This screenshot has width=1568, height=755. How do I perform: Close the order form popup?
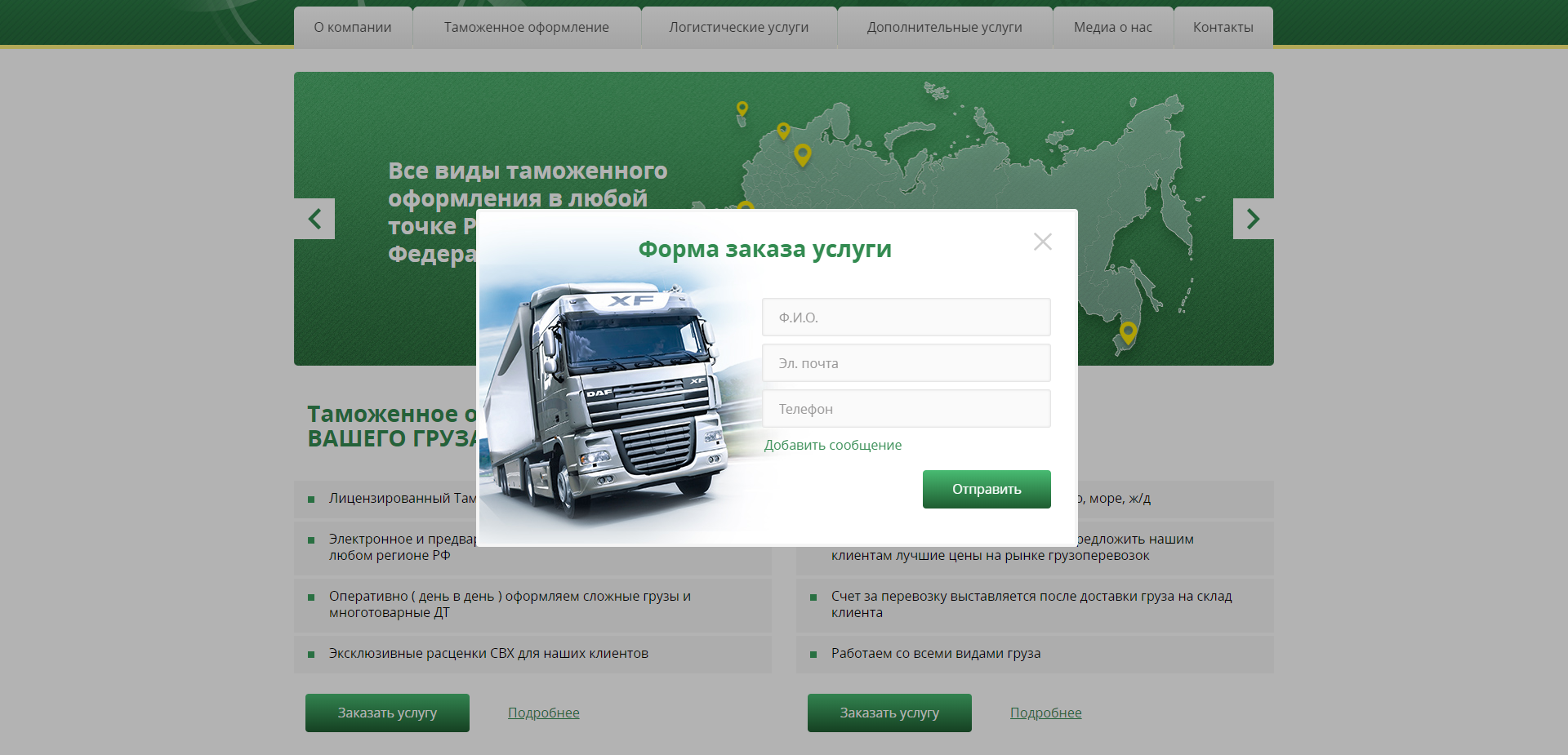click(1042, 242)
